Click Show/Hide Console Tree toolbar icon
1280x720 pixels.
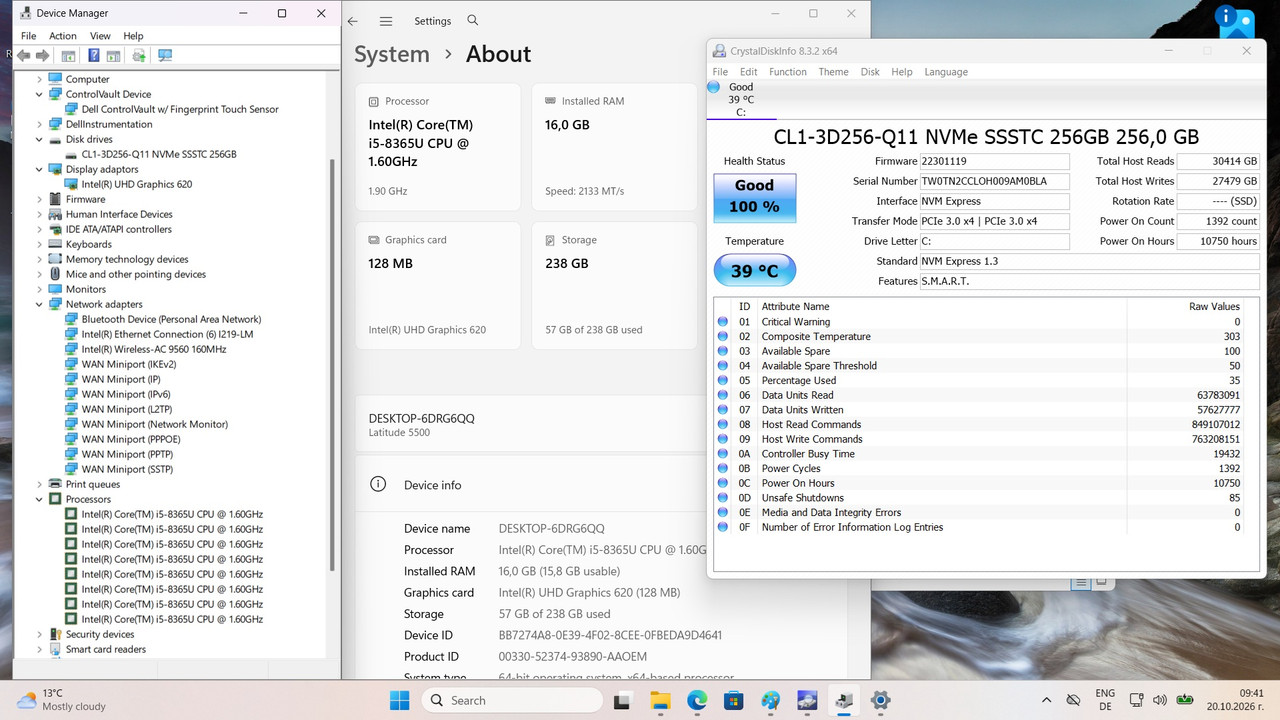click(68, 56)
